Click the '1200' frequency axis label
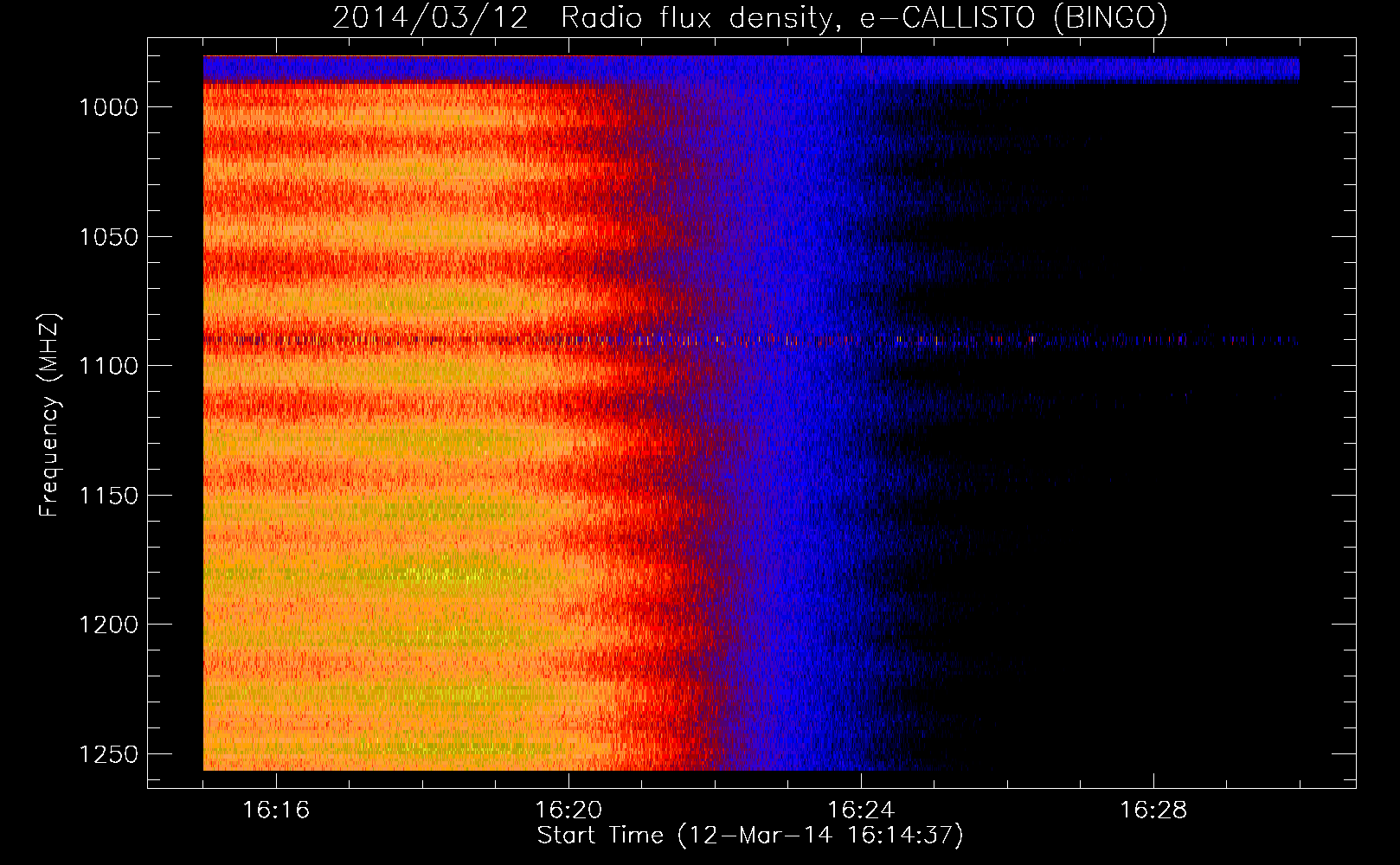This screenshot has width=1400, height=865. pos(109,625)
